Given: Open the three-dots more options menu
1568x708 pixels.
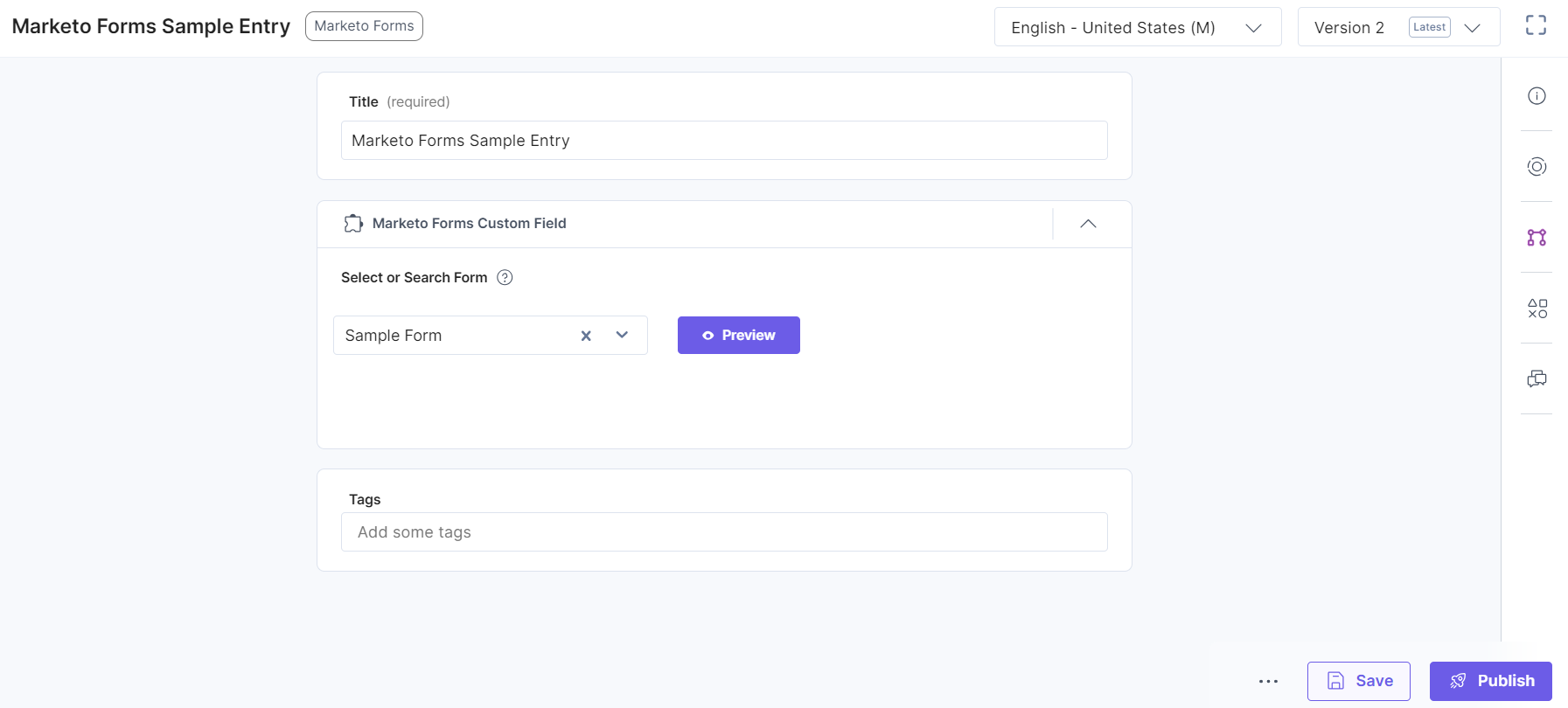Looking at the screenshot, I should click(1268, 681).
